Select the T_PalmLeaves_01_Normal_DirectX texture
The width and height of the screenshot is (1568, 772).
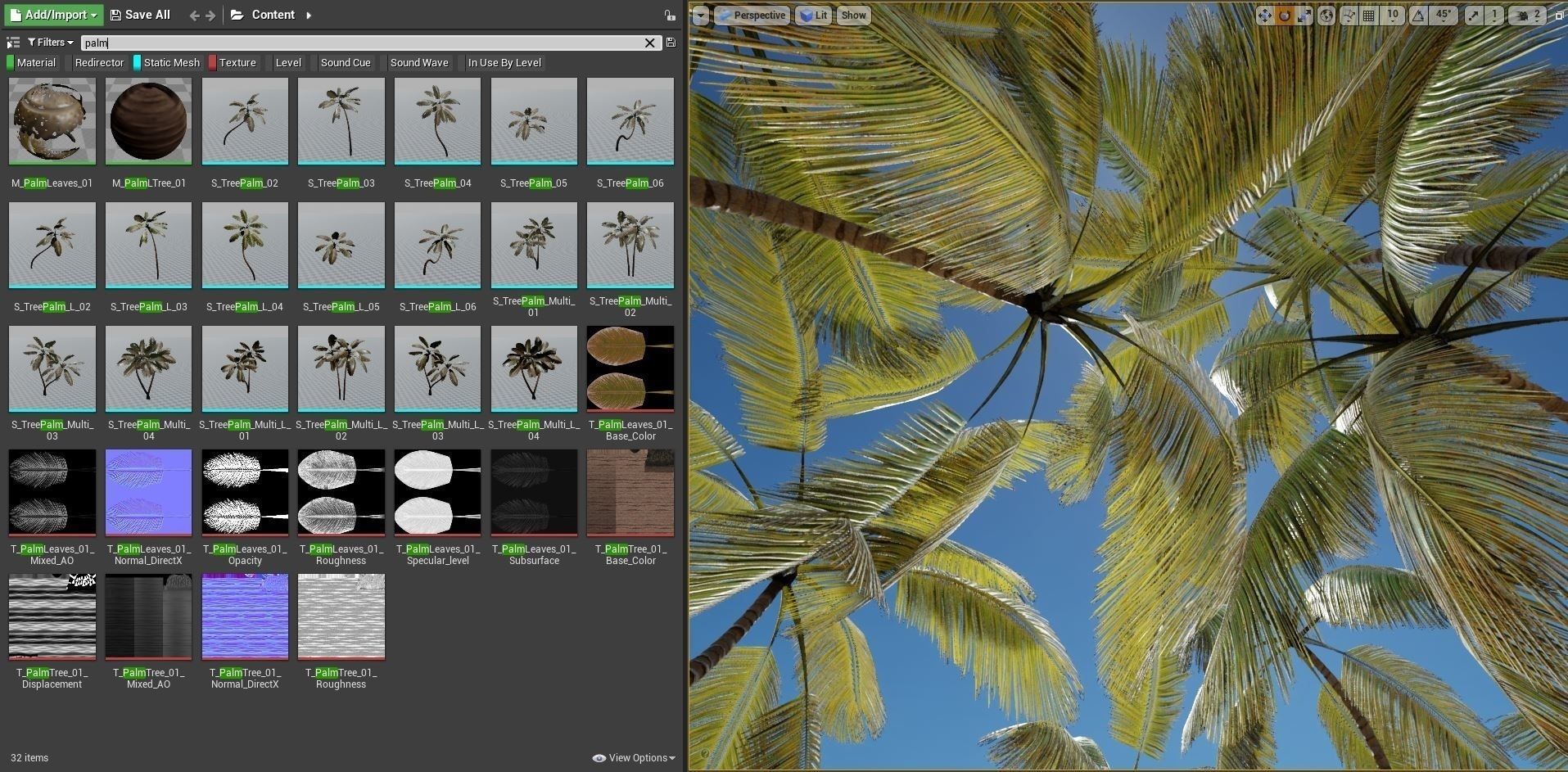149,492
